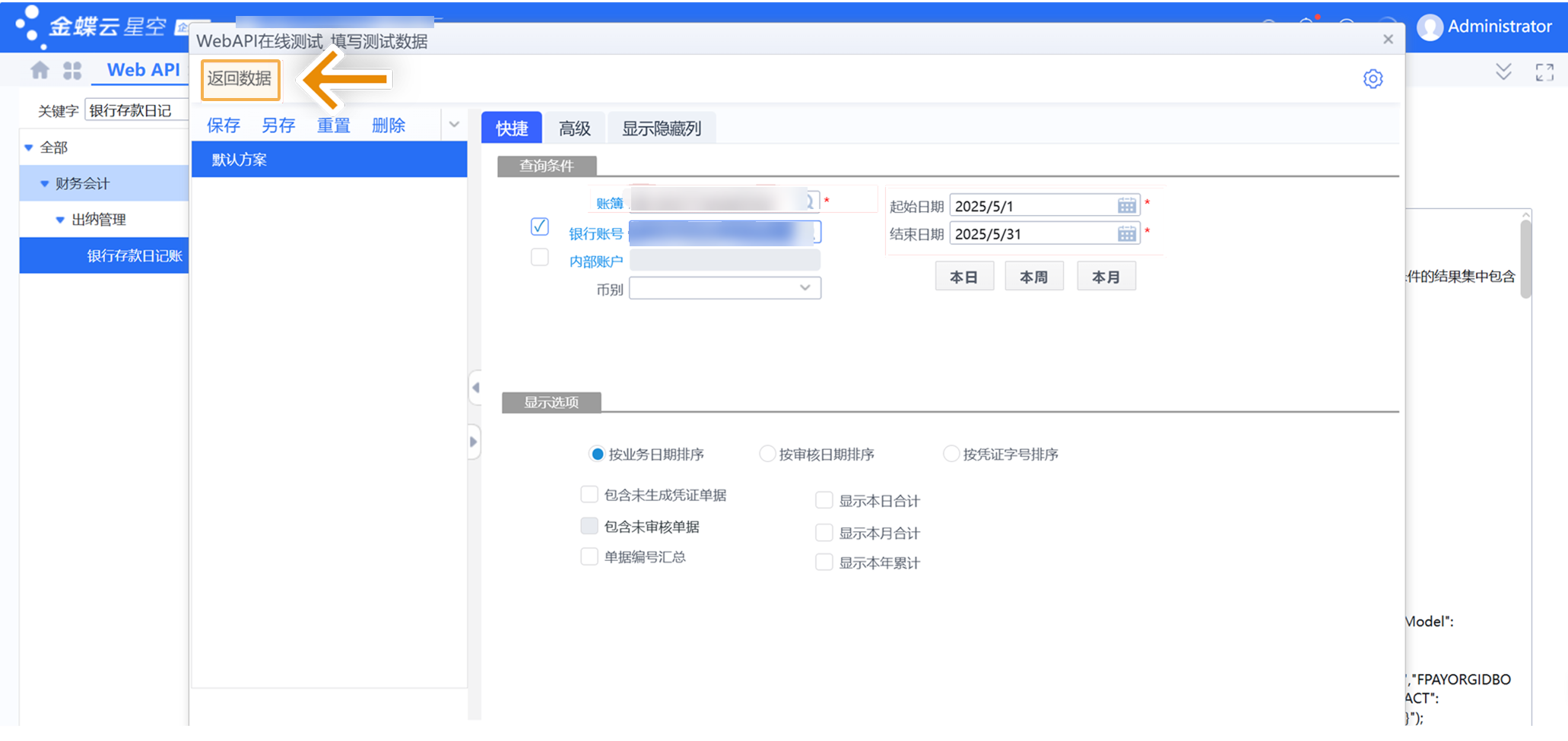Open the app grid menu beside home
This screenshot has width=1568, height=741.
point(72,69)
